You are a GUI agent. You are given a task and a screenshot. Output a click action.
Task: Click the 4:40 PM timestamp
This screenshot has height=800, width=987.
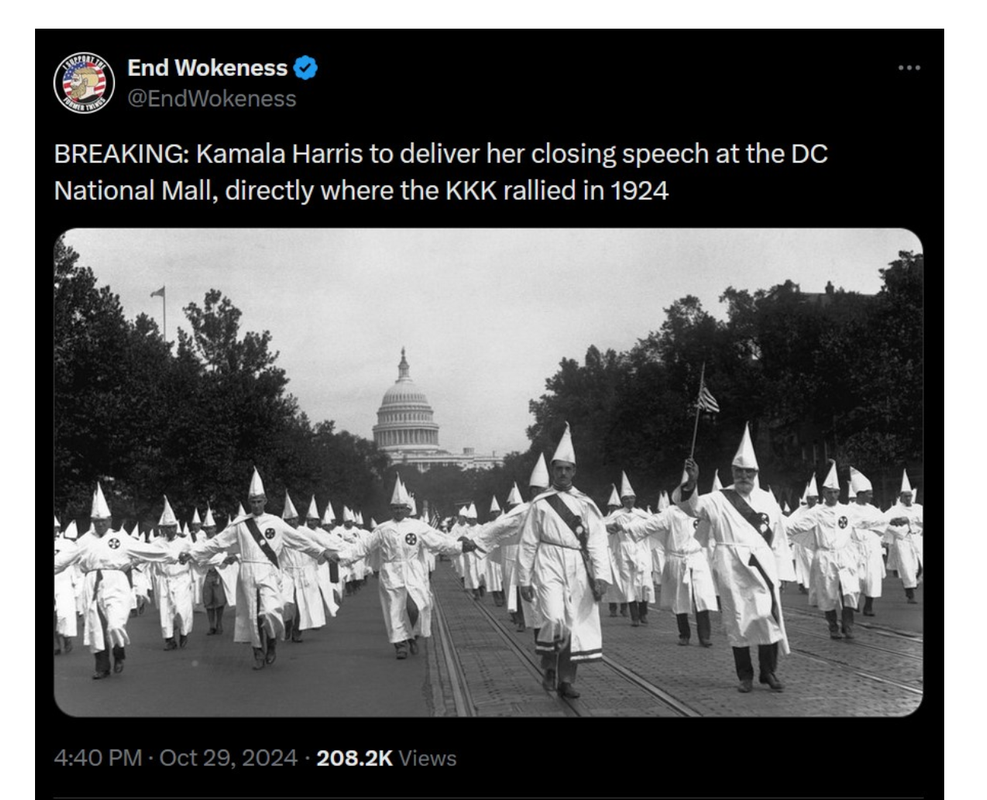[x=98, y=758]
